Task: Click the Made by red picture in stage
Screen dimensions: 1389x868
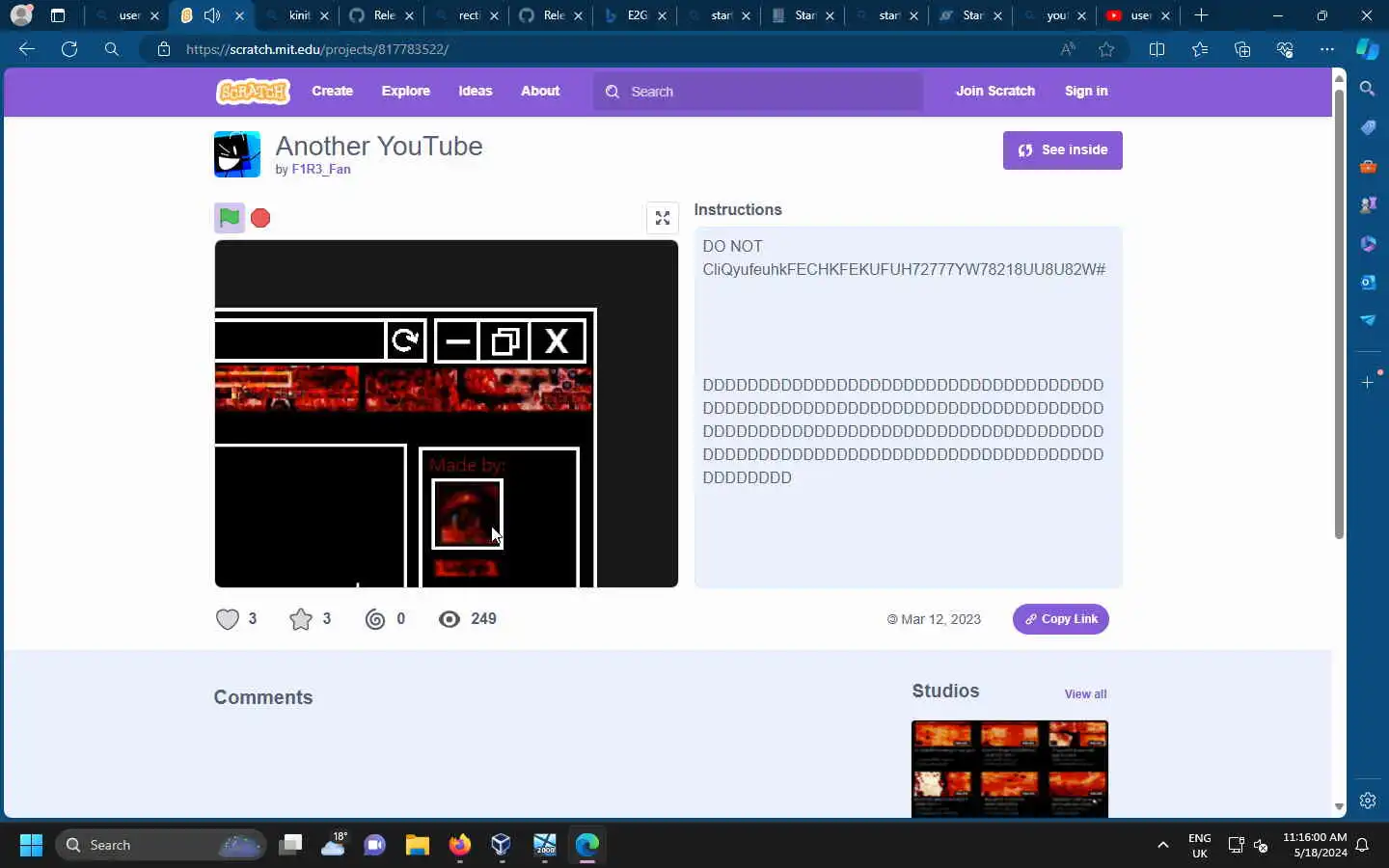Action: (x=467, y=514)
